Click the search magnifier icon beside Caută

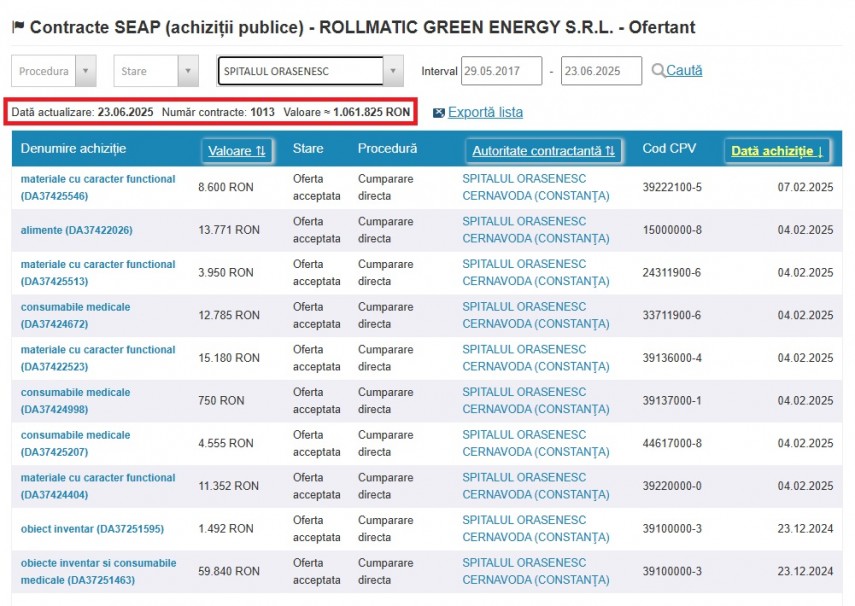(658, 70)
